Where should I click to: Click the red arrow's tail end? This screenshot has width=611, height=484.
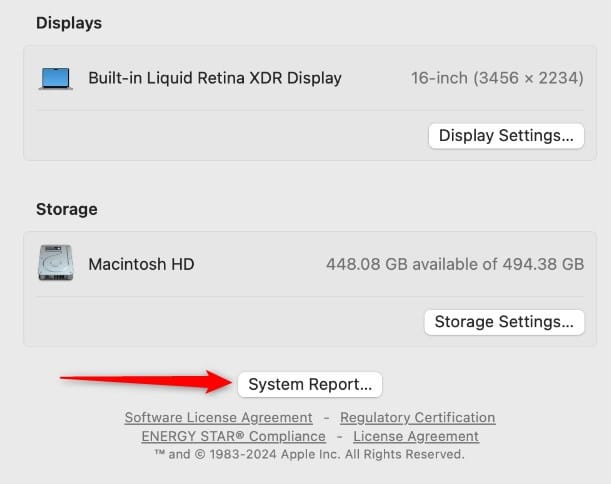click(x=66, y=378)
